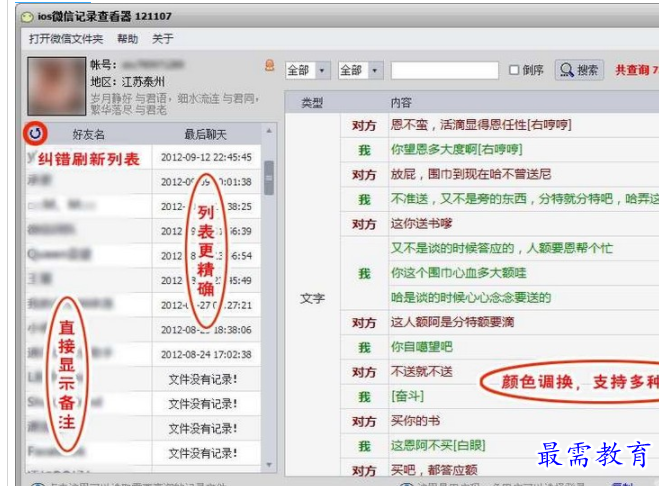Viewport: 659px width, 486px height.
Task: Select the message 这人额阿是分特额要滴
Action: [x=452, y=322]
